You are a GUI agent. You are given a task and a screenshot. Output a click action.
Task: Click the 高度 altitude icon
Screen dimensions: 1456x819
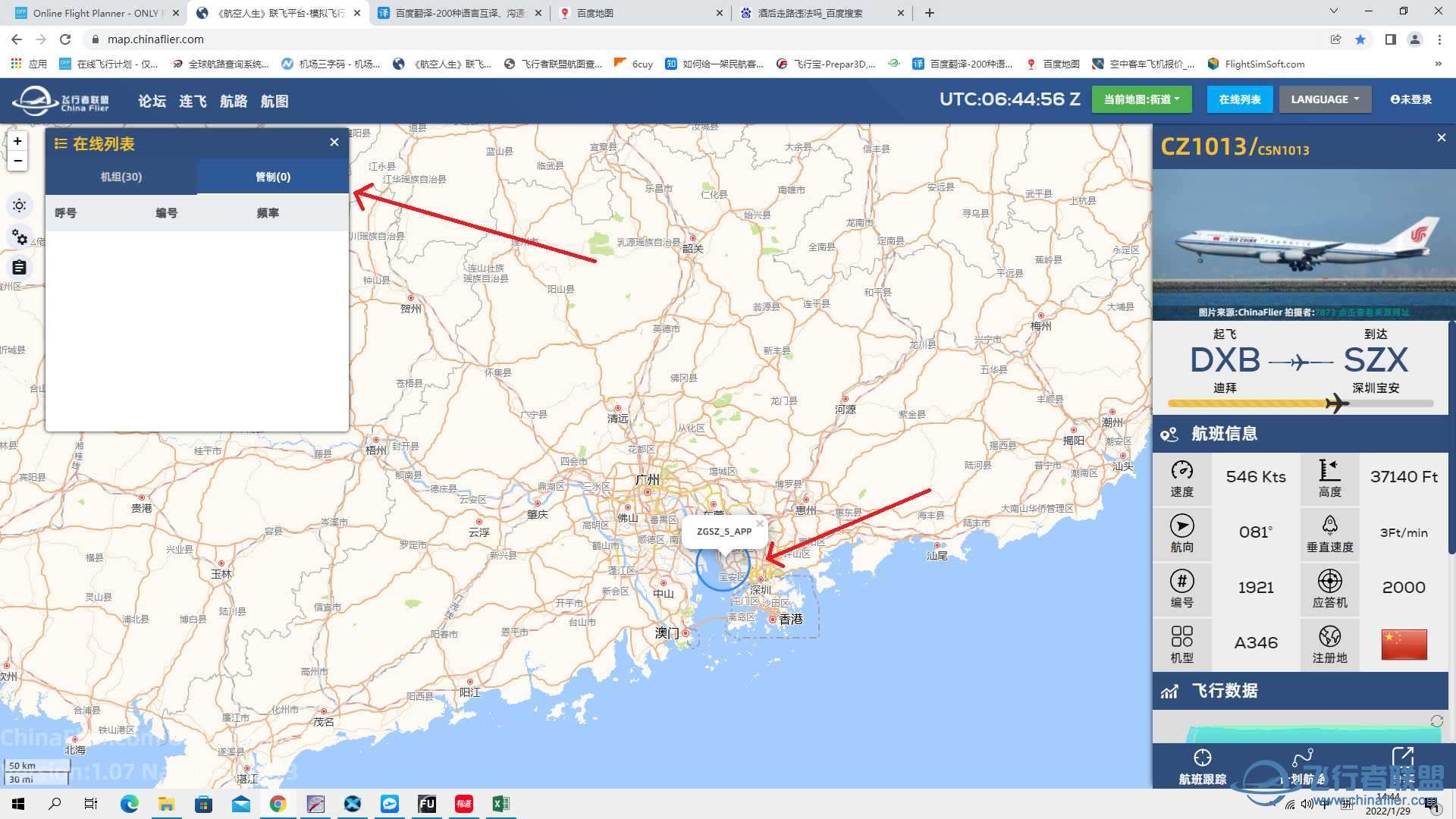pyautogui.click(x=1329, y=470)
